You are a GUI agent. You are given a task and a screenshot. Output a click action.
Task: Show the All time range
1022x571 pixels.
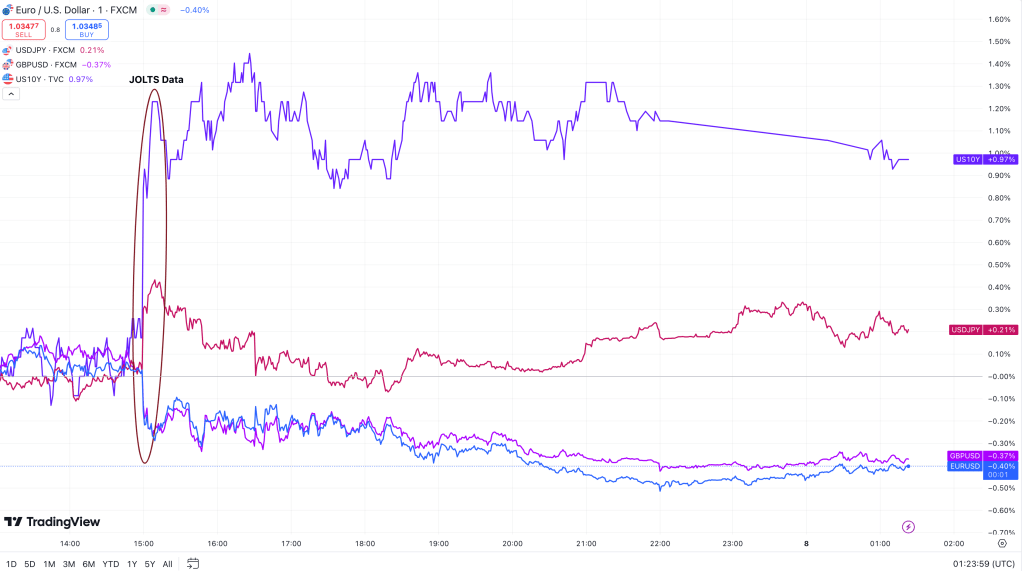pos(167,563)
